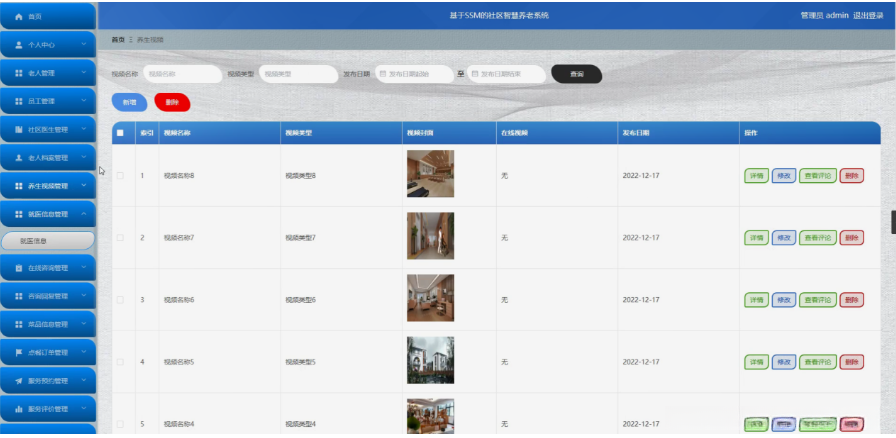
Task: Expand 个人中心 using its chevron
Action: pos(84,45)
